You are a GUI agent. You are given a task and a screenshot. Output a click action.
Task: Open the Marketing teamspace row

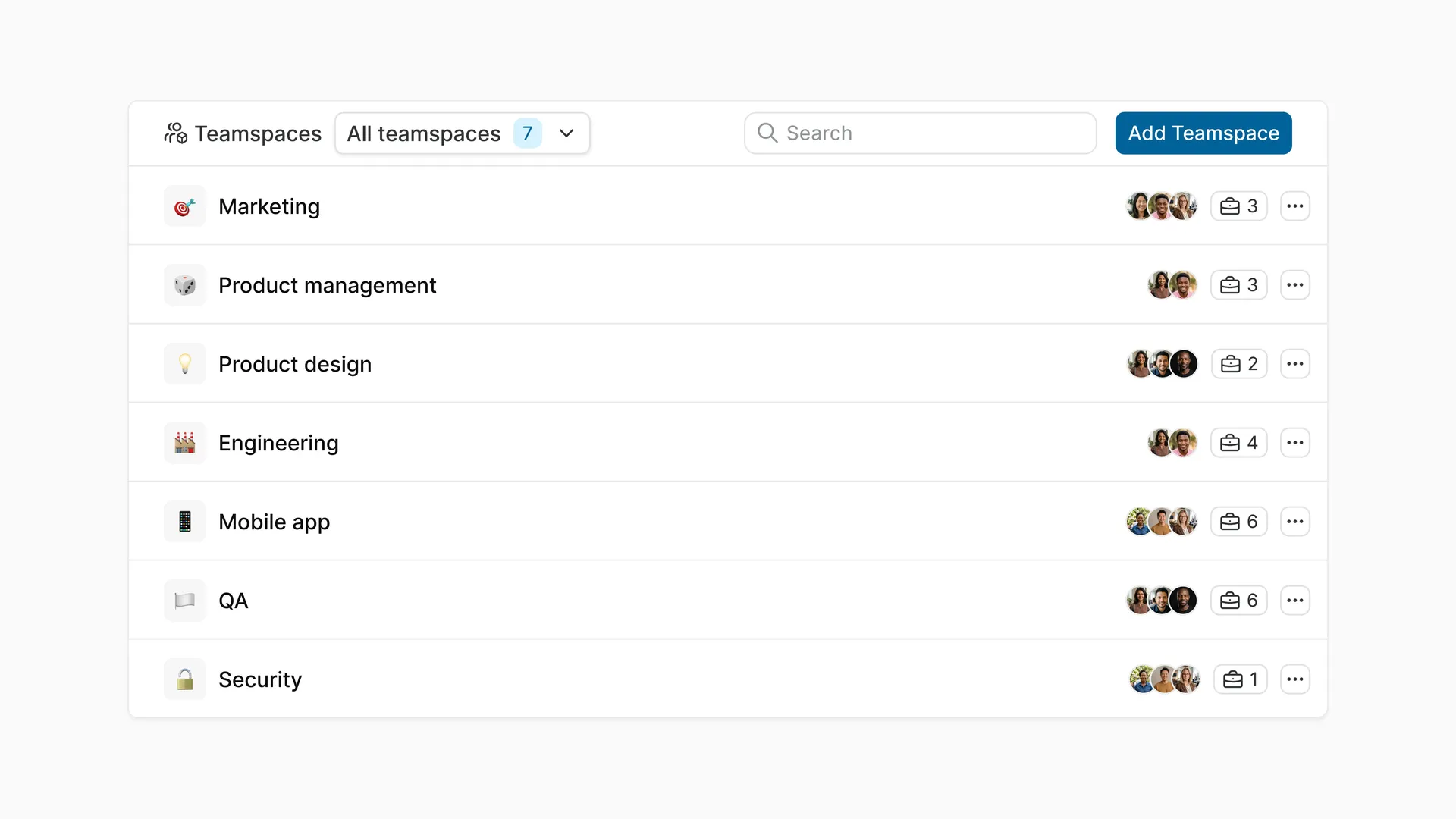pyautogui.click(x=727, y=206)
